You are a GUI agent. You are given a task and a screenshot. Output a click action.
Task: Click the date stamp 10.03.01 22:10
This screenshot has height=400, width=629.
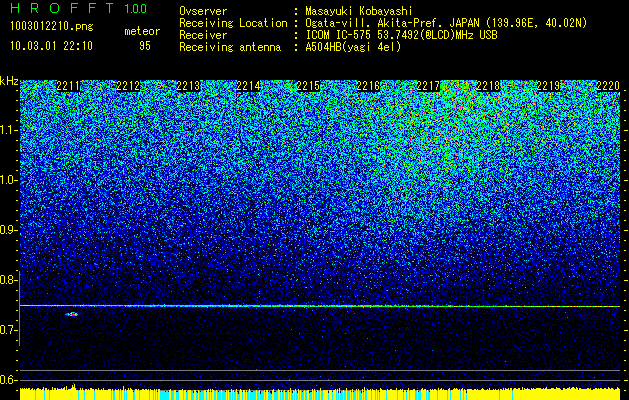point(51,46)
